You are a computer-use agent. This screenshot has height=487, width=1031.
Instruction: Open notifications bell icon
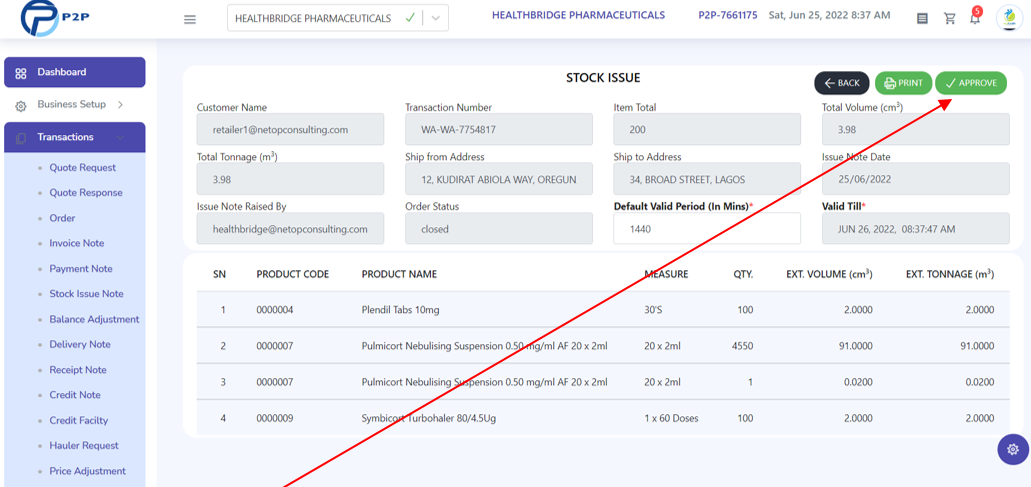[x=975, y=17]
